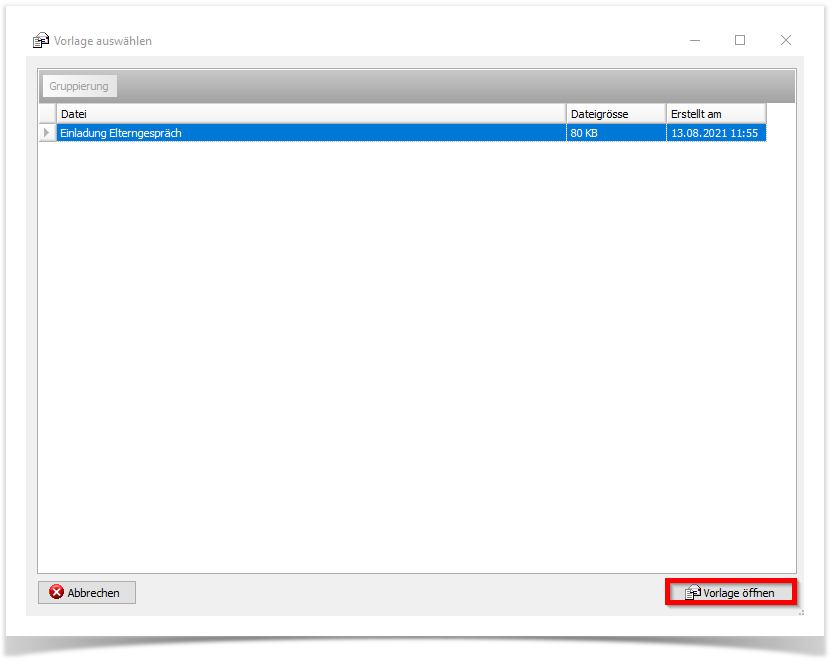This screenshot has width=838, height=665.
Task: Sort the list by the Datei column
Action: pos(311,114)
